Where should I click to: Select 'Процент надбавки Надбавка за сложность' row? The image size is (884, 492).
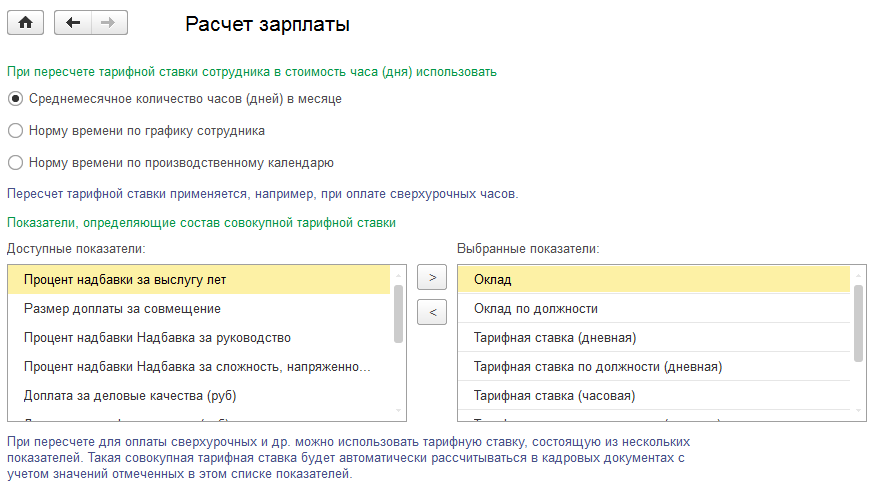pyautogui.click(x=197, y=366)
